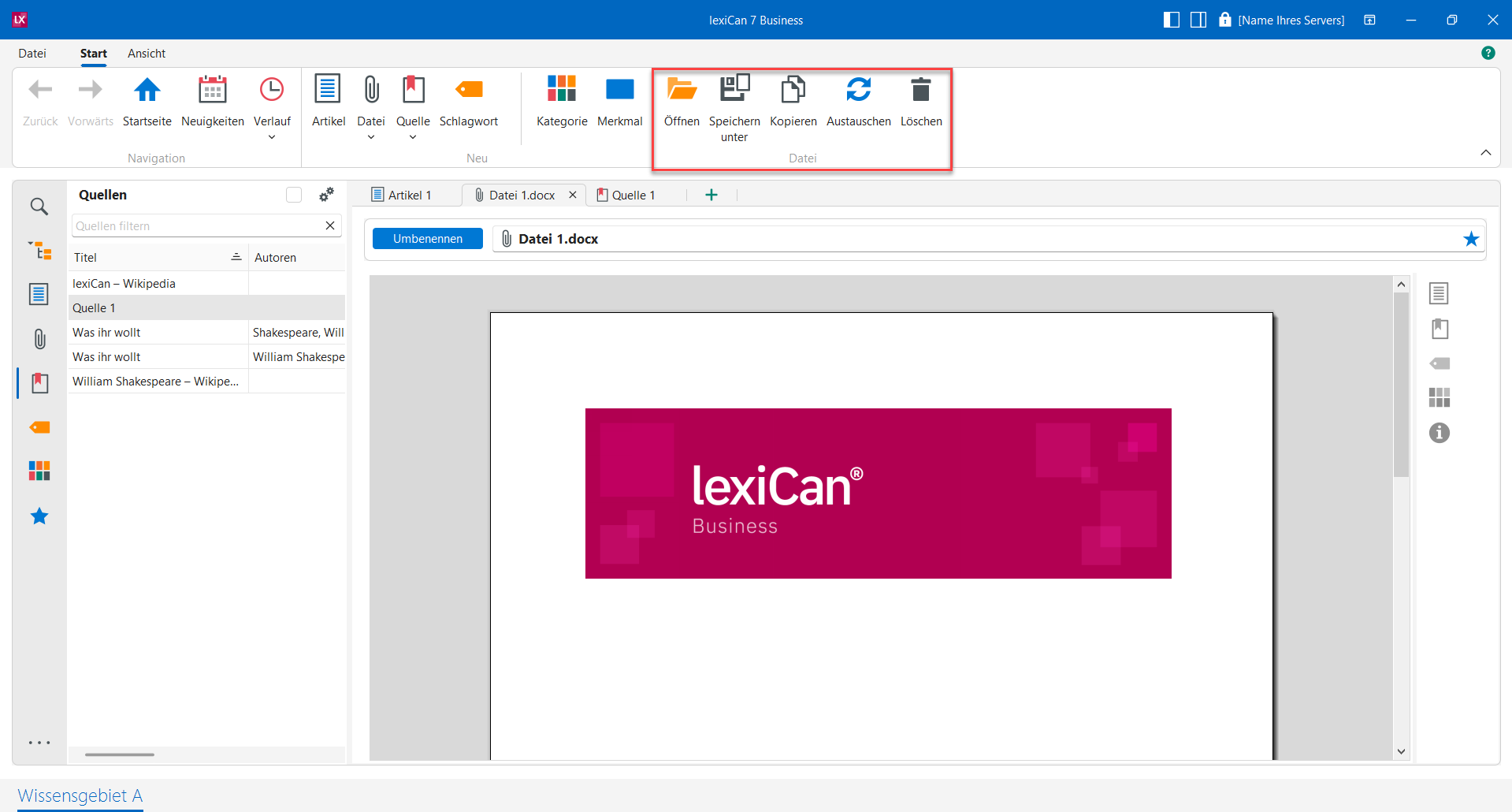This screenshot has height=812, width=1512.
Task: Click the Quellen filtern input field
Action: [197, 226]
